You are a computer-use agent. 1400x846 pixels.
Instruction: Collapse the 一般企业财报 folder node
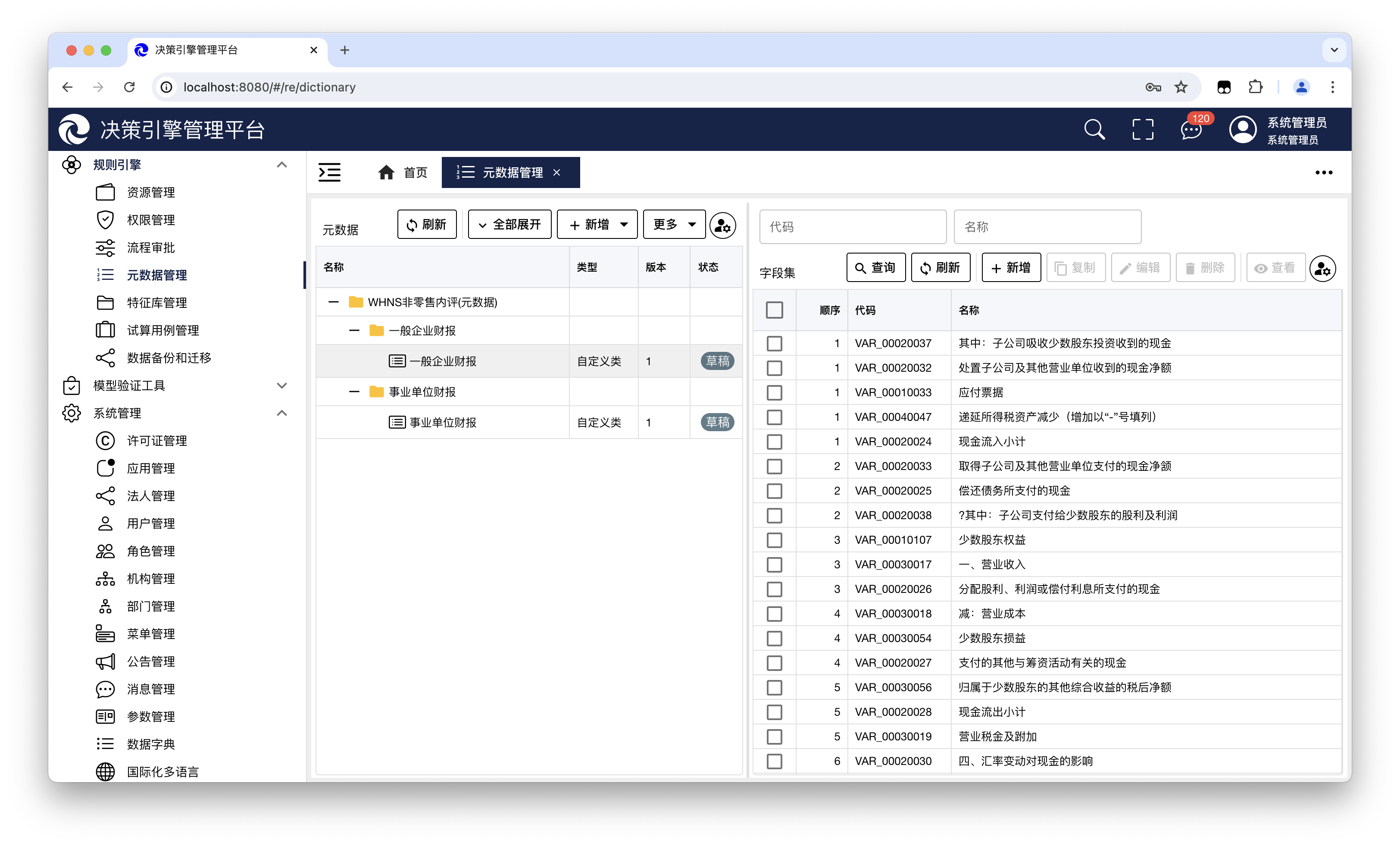(354, 330)
